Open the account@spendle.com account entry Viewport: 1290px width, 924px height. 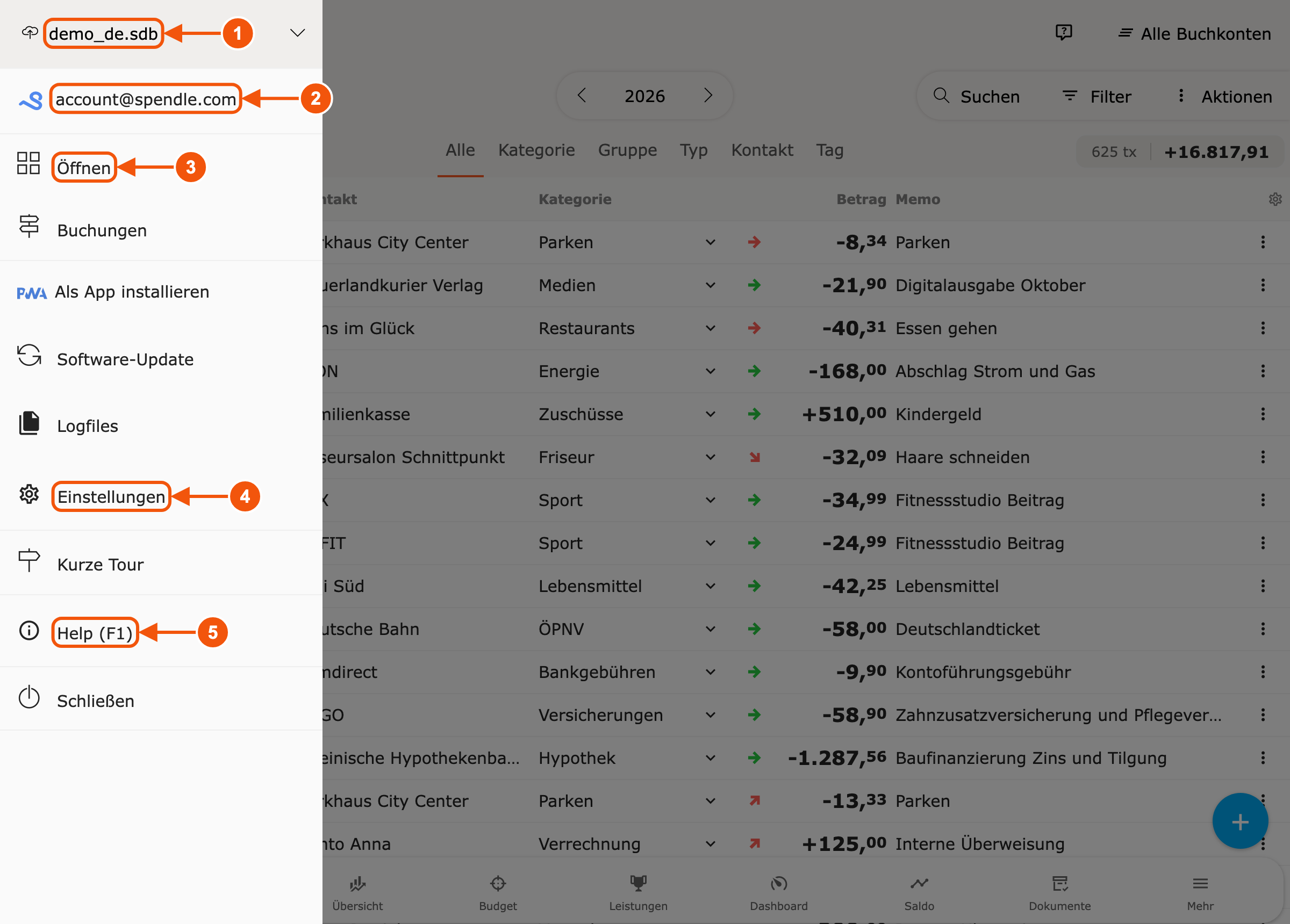pos(146,99)
